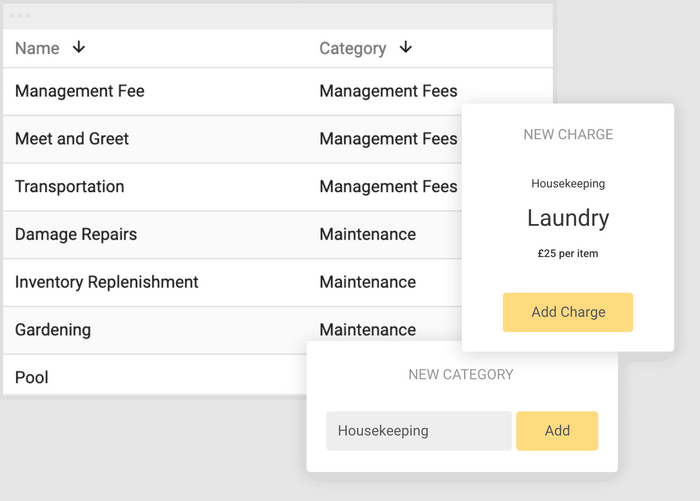Screen dimensions: 700x501
Task: Choose the Inventory Replenishment entry
Action: click(107, 282)
